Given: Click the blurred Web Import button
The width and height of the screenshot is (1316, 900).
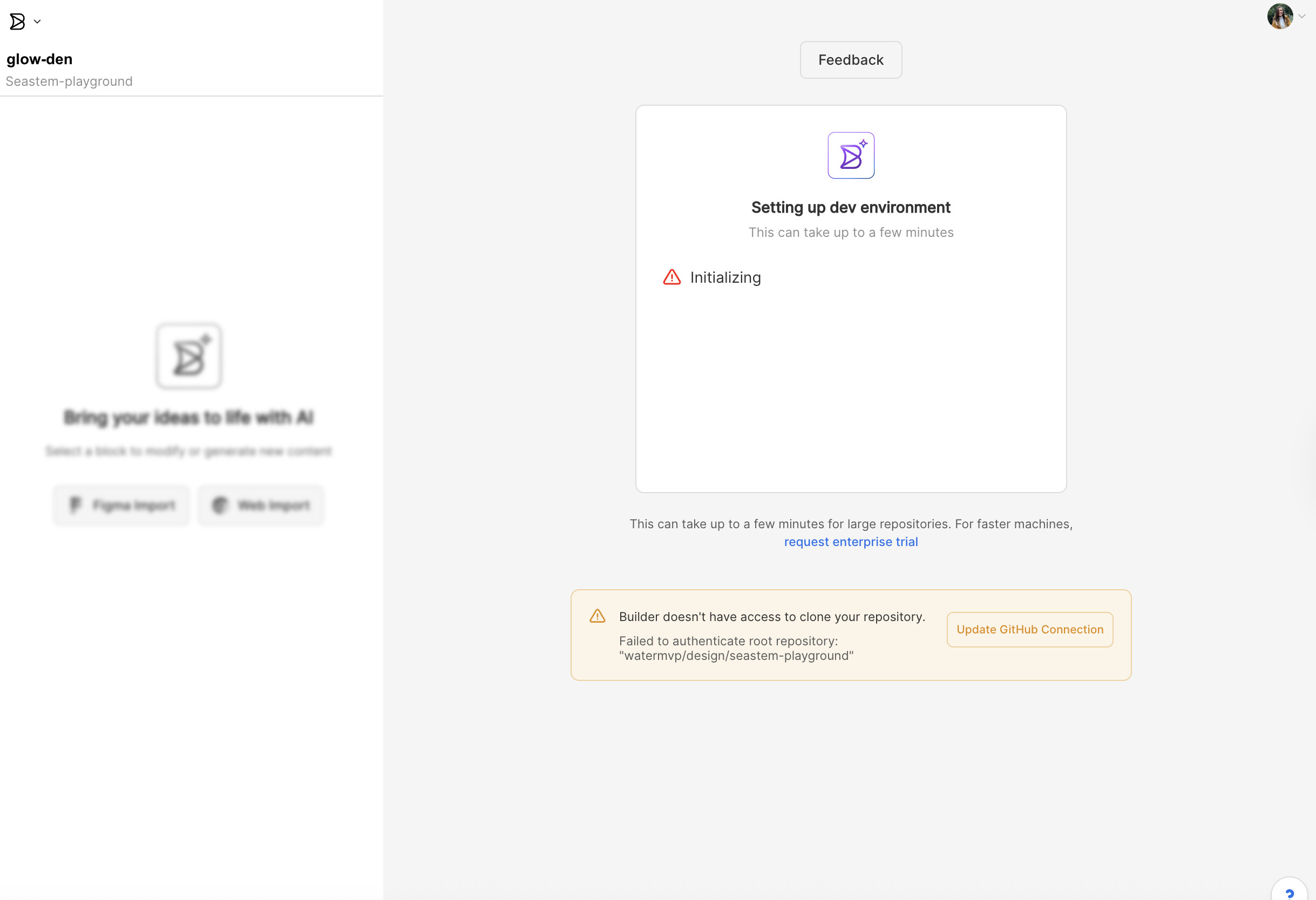Looking at the screenshot, I should coord(261,505).
